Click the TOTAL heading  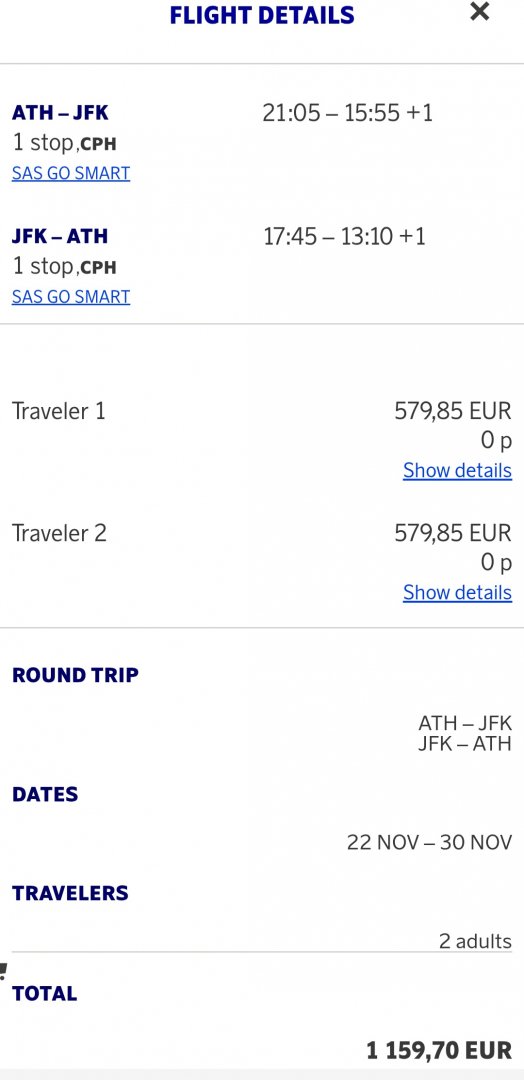tap(45, 993)
